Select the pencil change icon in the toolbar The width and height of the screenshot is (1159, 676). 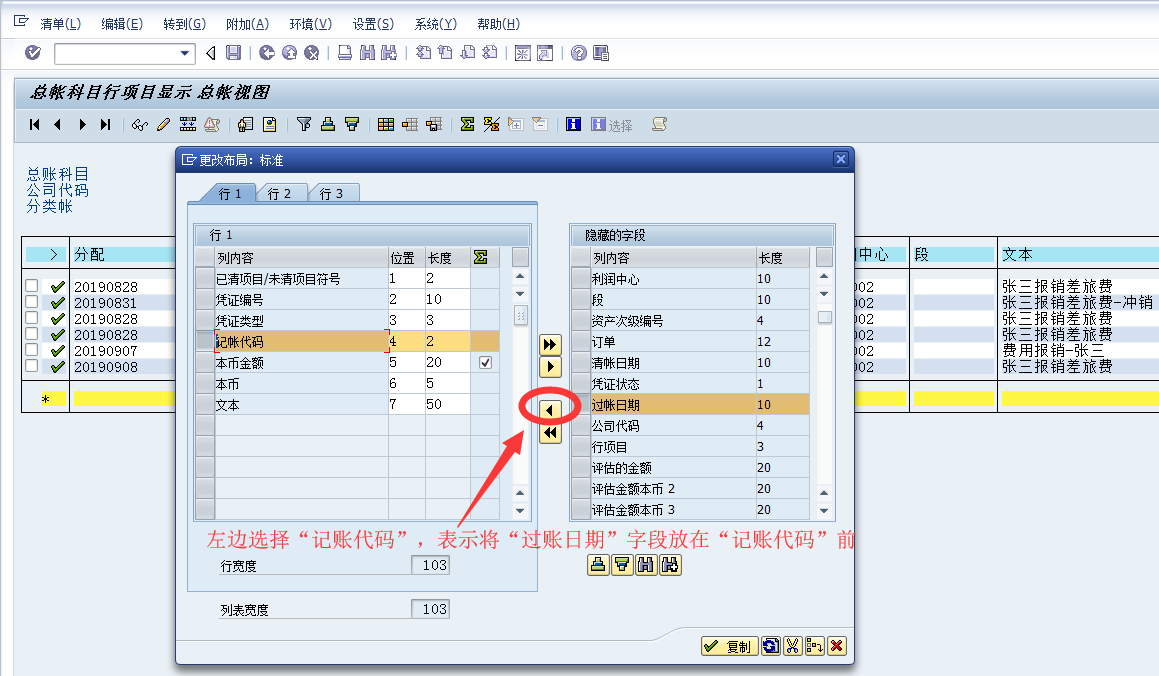point(164,124)
